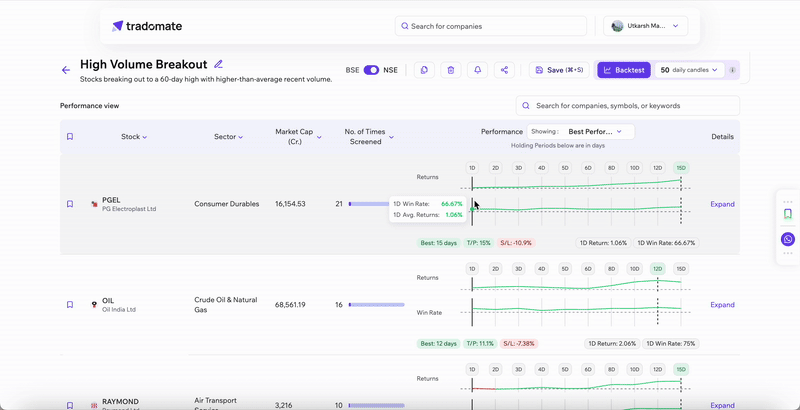Viewport: 800px width, 410px height.
Task: Select the 12D holding period in the OIL row
Action: 658,268
